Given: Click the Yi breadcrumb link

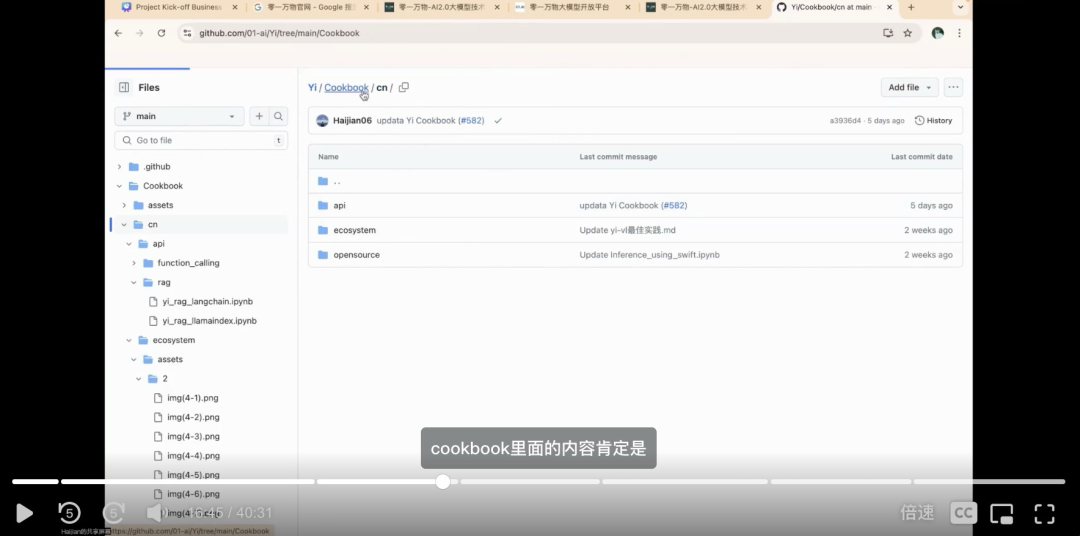Looking at the screenshot, I should click(312, 87).
